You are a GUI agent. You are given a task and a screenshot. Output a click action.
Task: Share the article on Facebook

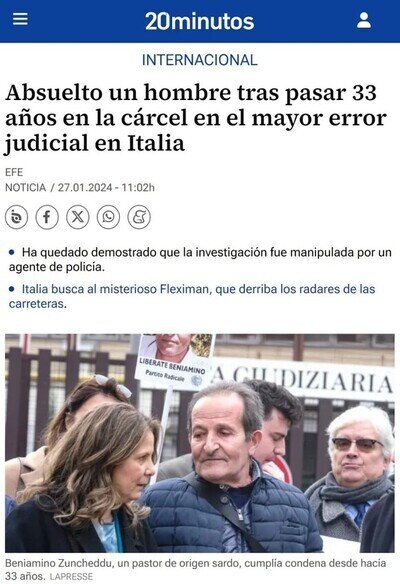coord(47,217)
